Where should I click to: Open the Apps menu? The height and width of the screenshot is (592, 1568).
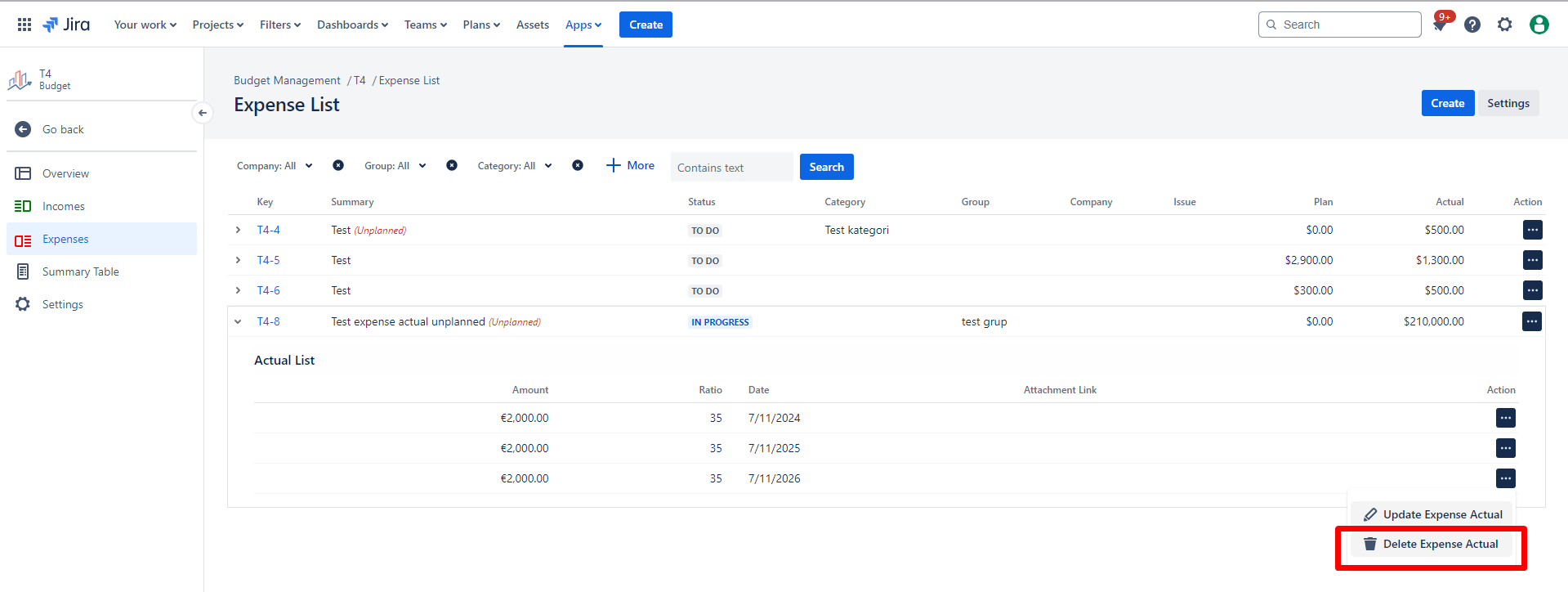pos(583,25)
